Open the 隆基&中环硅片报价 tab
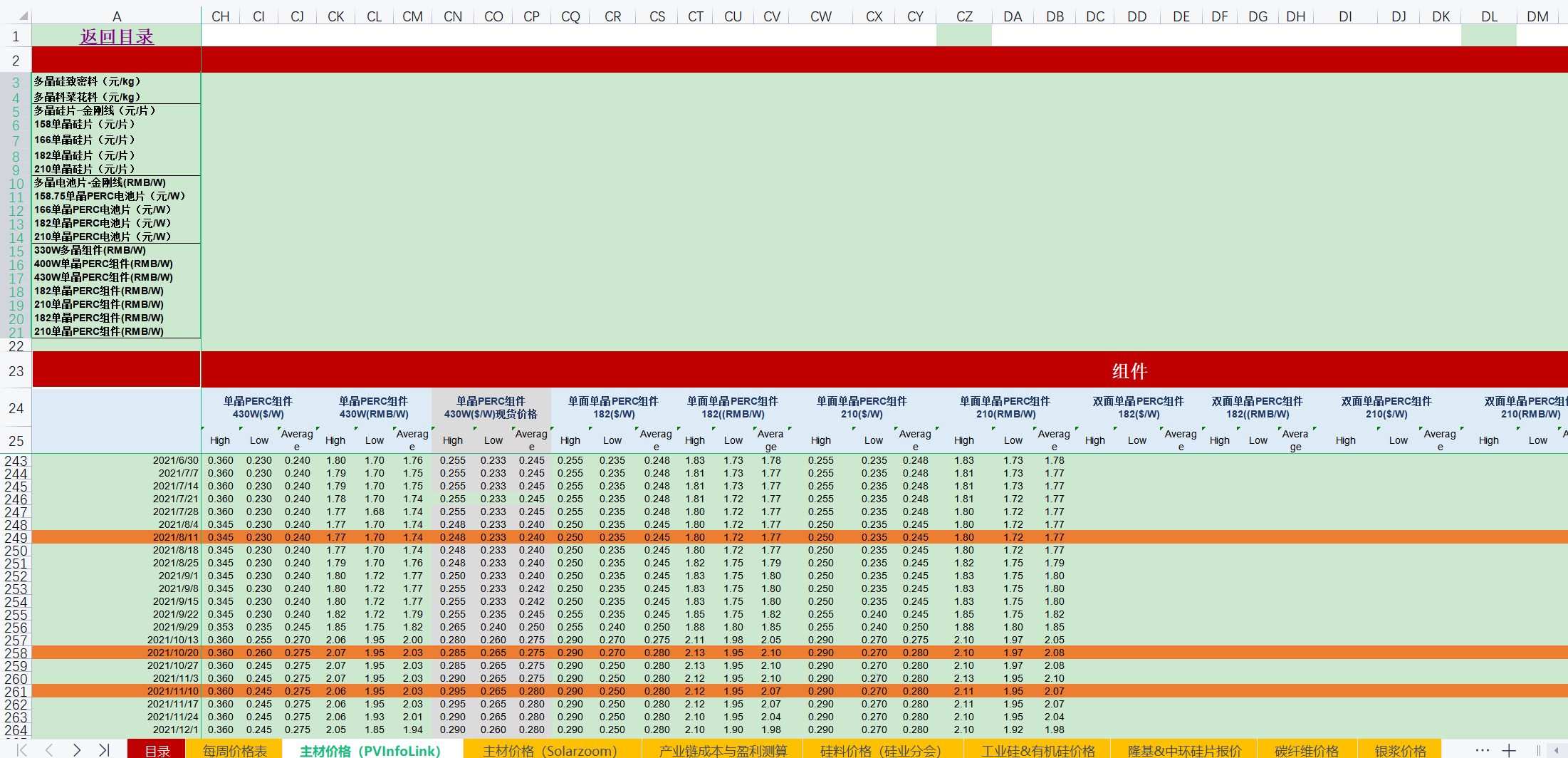 click(1184, 750)
